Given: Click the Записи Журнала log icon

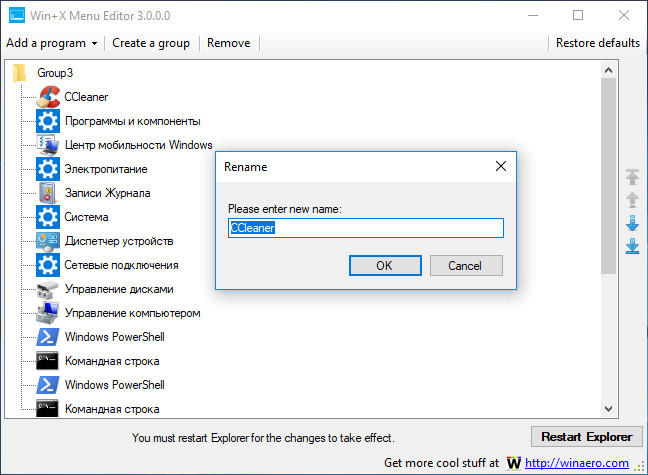Looking at the screenshot, I should (48, 193).
